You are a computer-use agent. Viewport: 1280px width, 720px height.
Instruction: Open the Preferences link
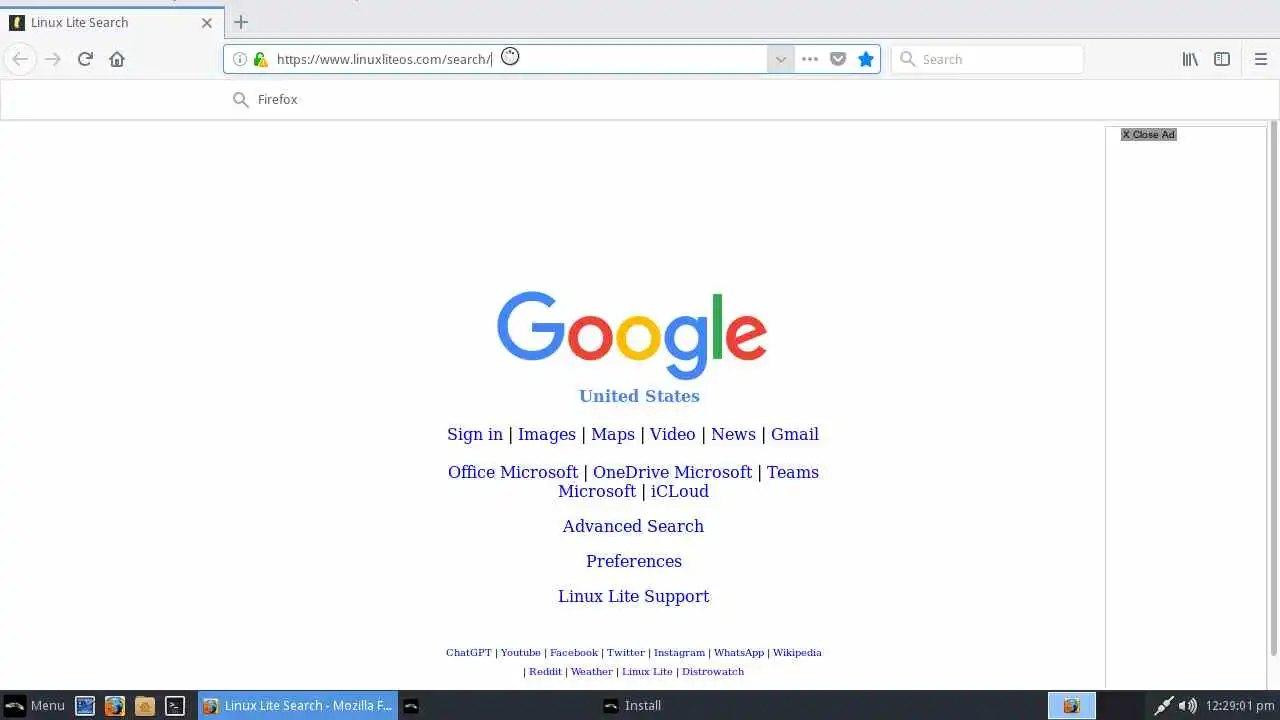point(634,561)
